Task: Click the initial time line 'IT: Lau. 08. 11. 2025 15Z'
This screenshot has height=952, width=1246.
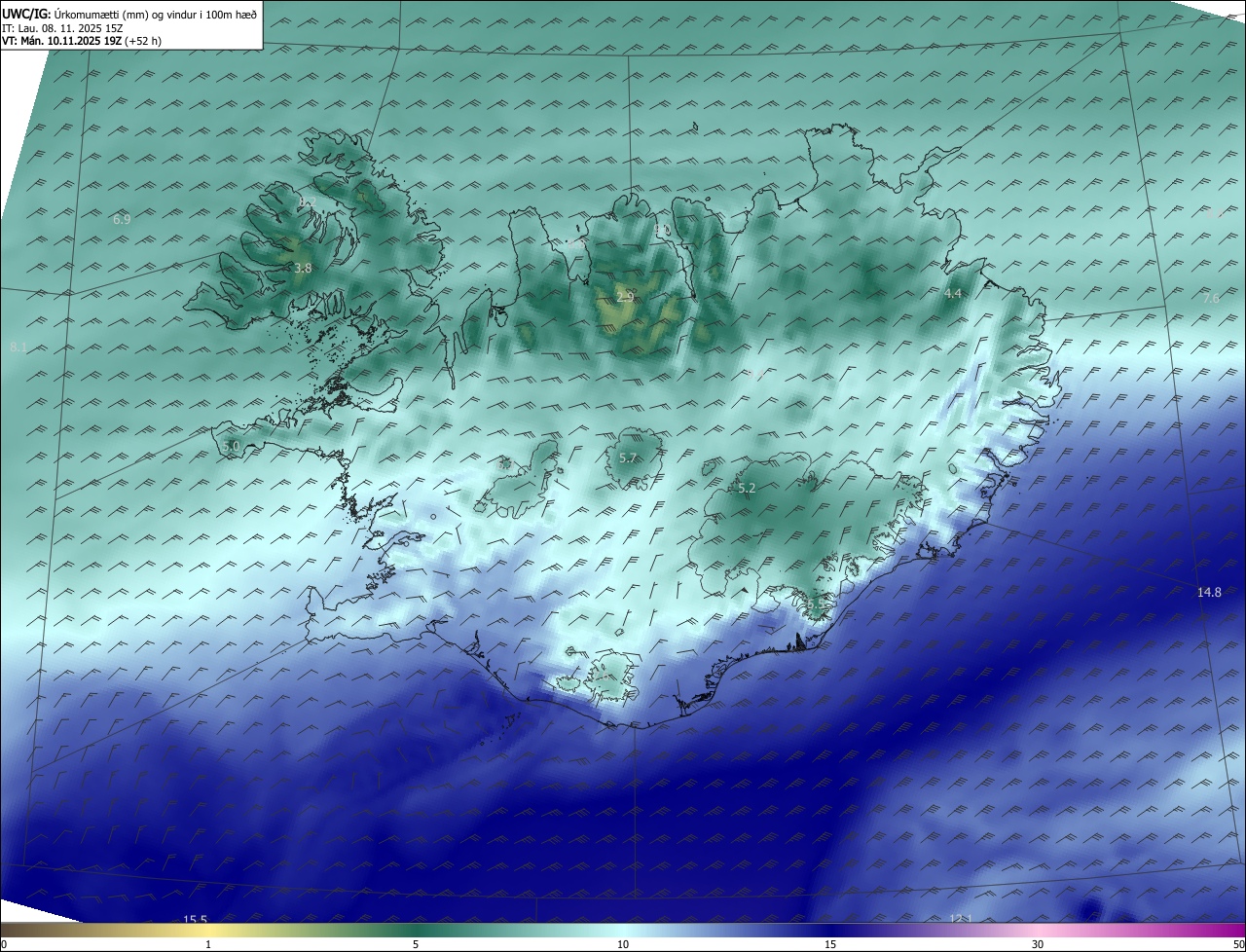Action: 62,28
